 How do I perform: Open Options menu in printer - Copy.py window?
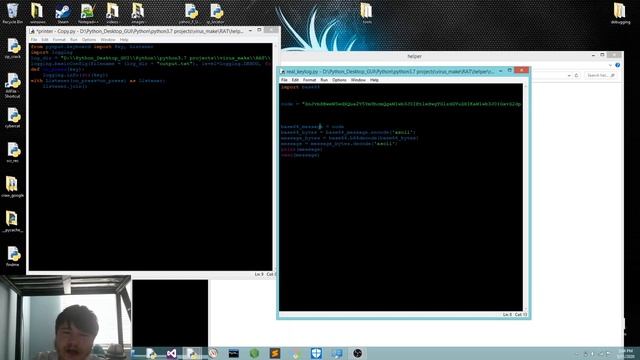(x=89, y=40)
